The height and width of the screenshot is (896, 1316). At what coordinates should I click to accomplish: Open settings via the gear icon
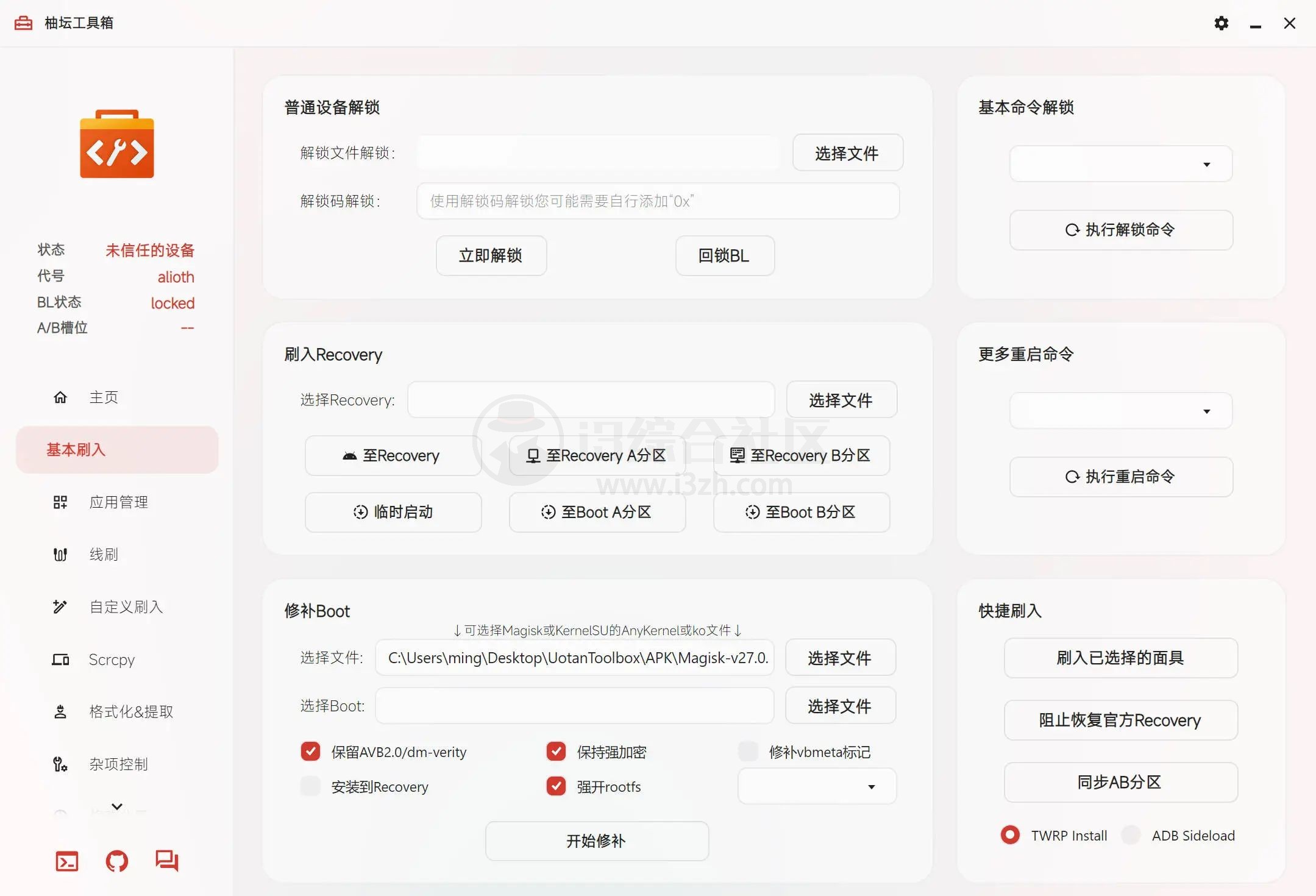[1221, 23]
